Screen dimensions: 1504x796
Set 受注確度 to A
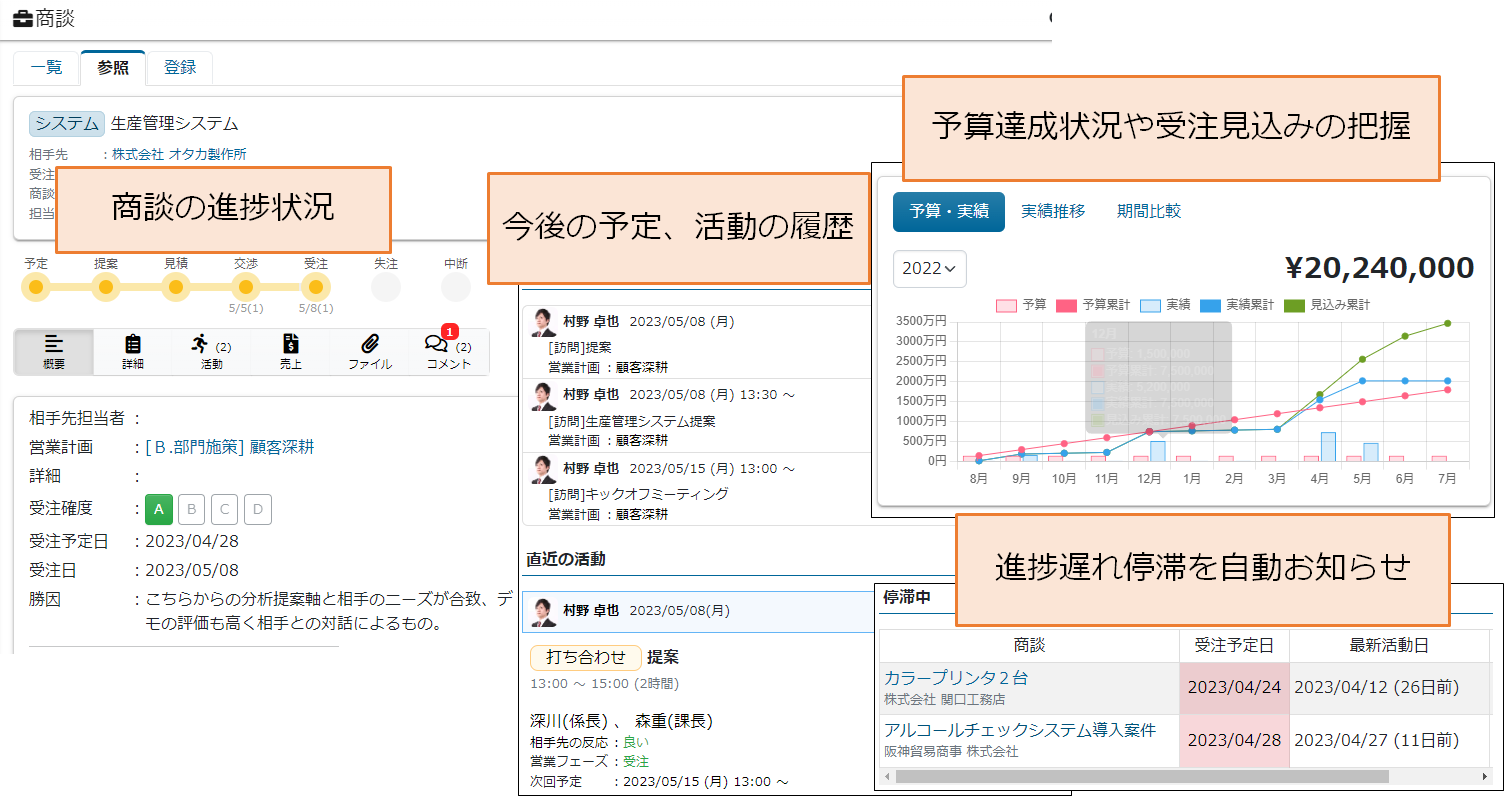point(159,509)
